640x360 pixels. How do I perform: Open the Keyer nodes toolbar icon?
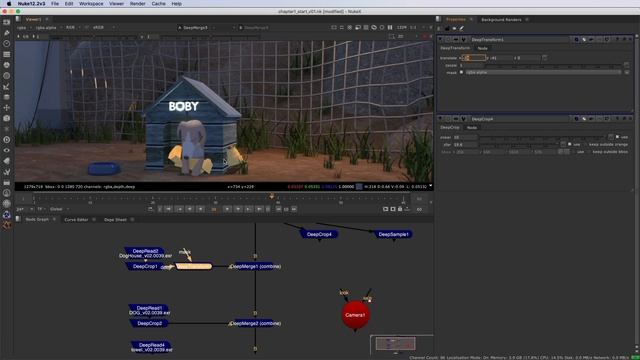tap(7, 86)
